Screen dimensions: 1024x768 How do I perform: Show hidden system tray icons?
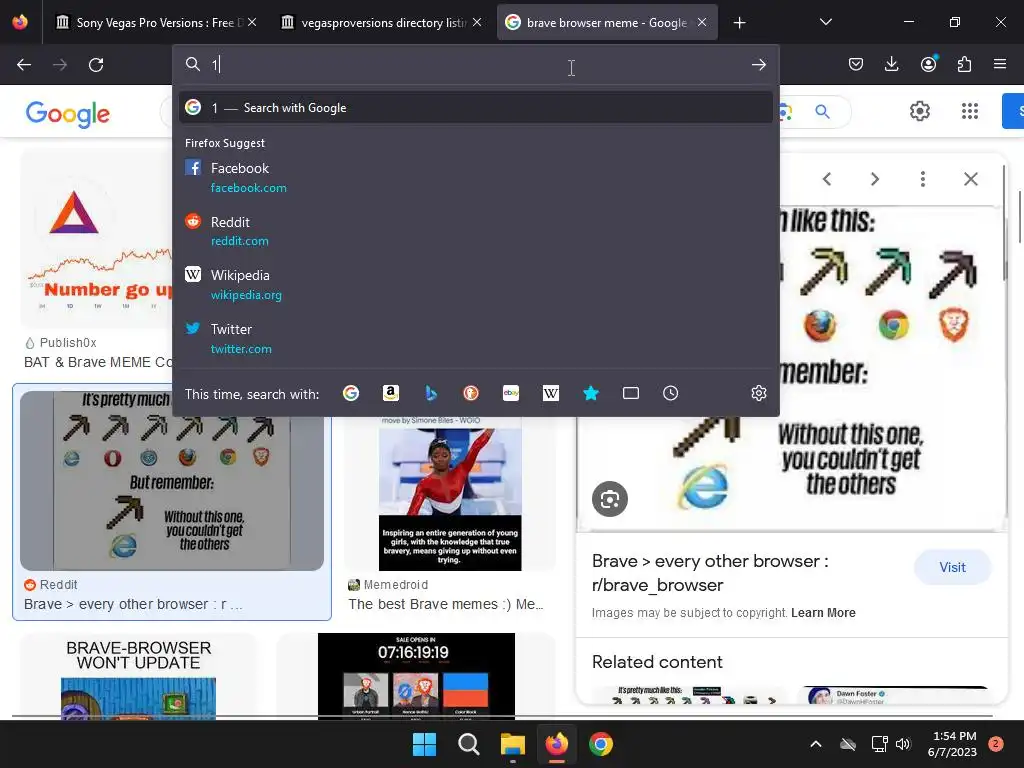point(815,744)
